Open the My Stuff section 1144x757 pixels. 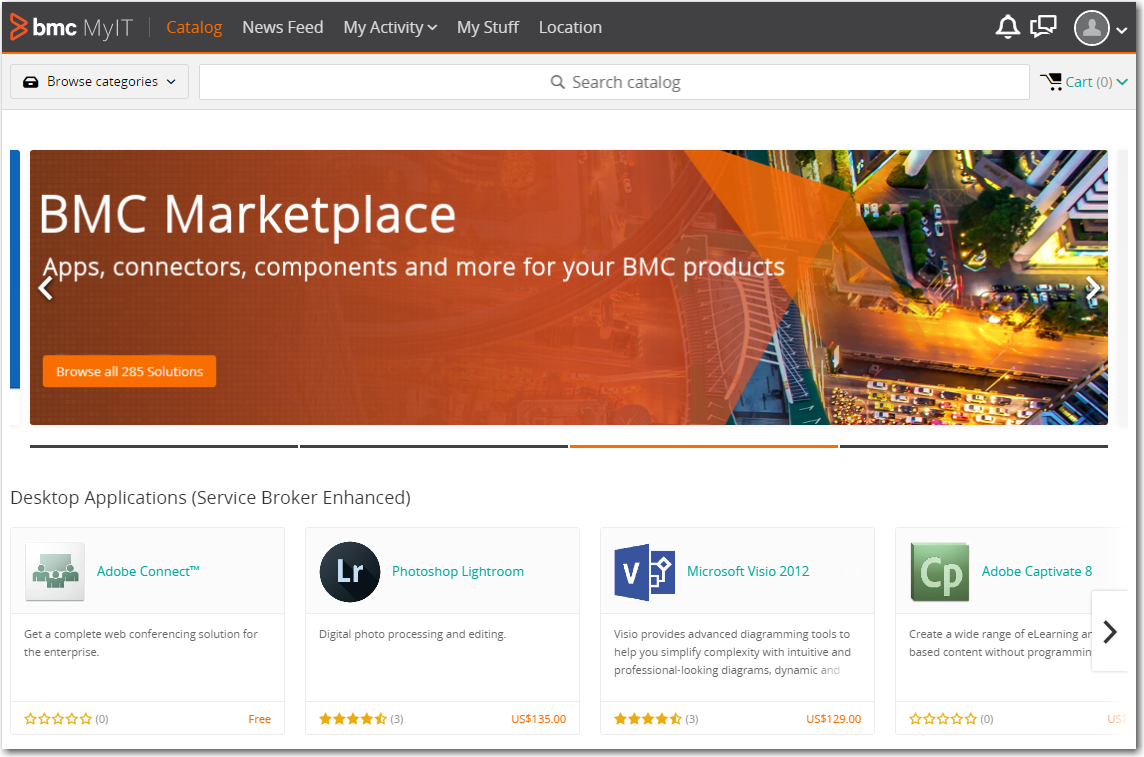pyautogui.click(x=487, y=27)
